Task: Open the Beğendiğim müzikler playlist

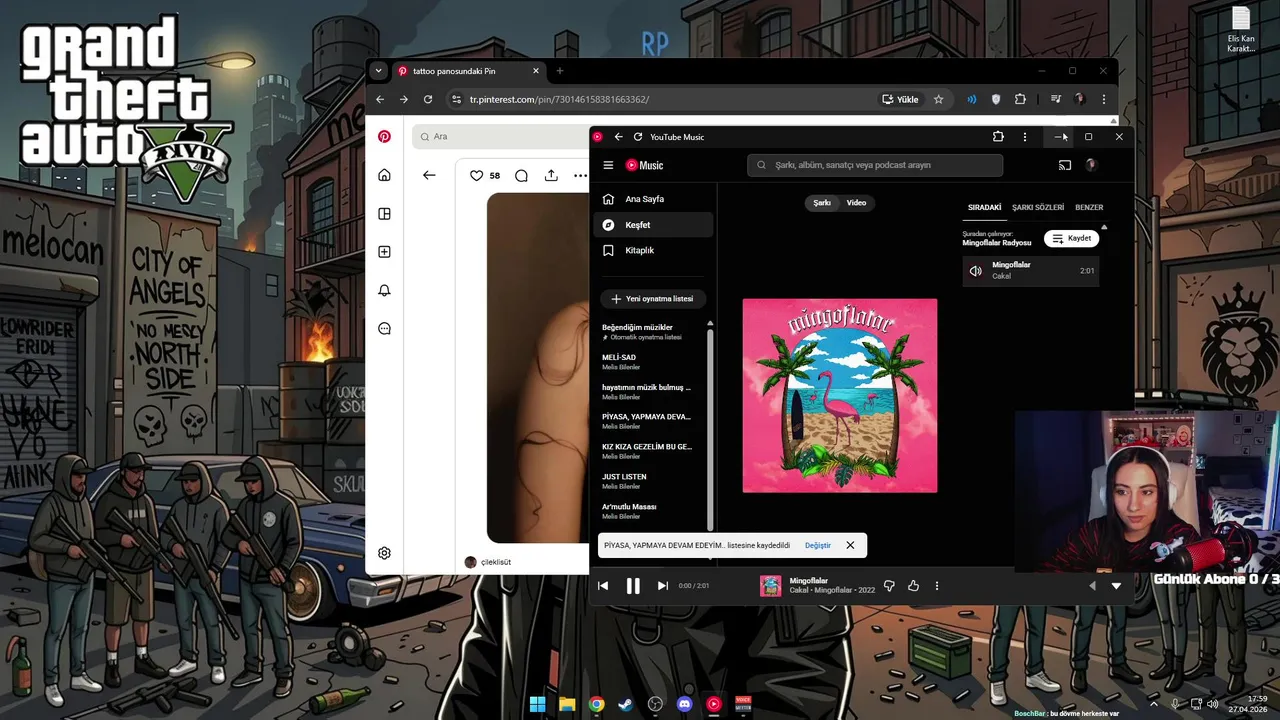Action: [650, 332]
